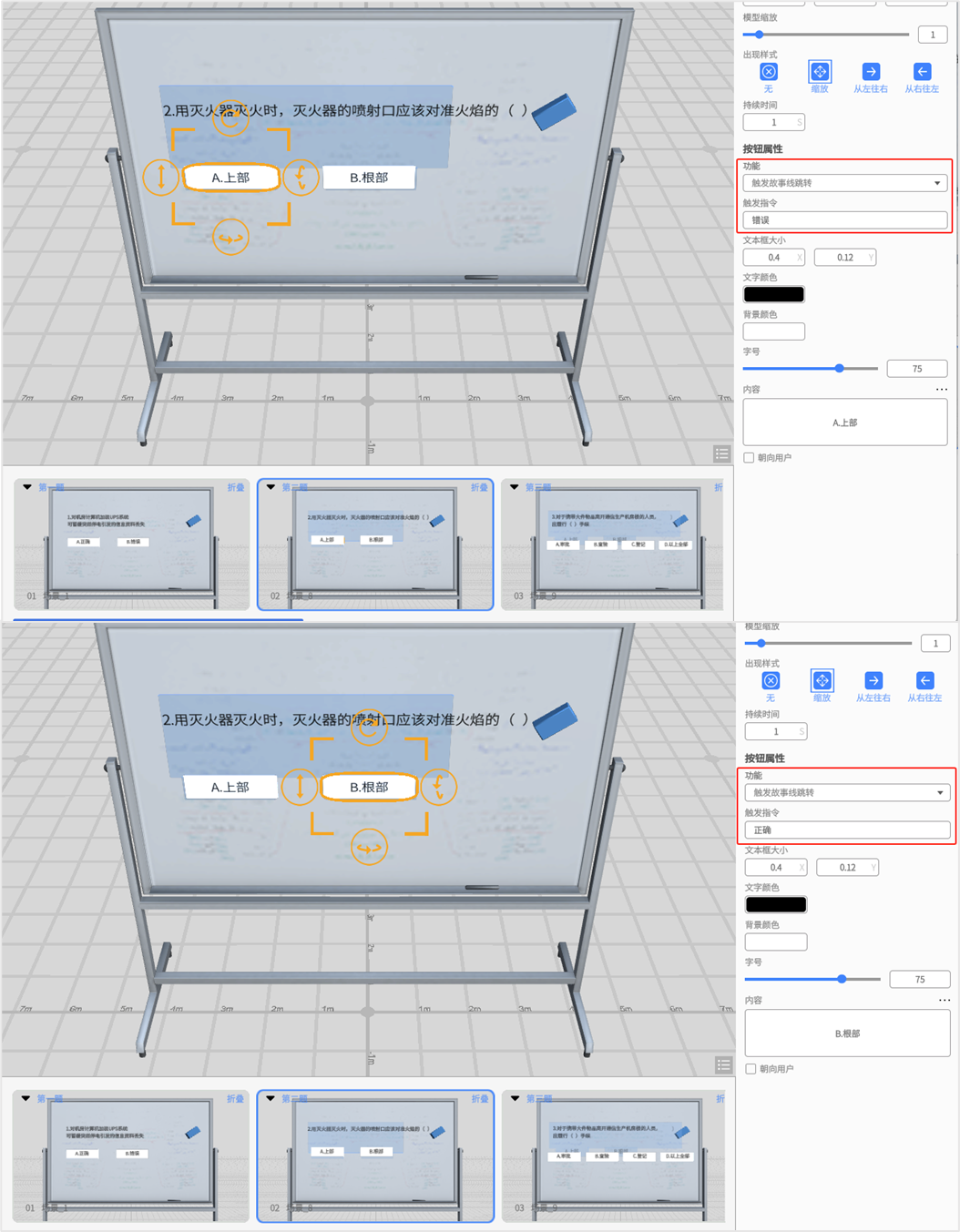Click the 触发指令 field containing 正确

pyautogui.click(x=848, y=830)
